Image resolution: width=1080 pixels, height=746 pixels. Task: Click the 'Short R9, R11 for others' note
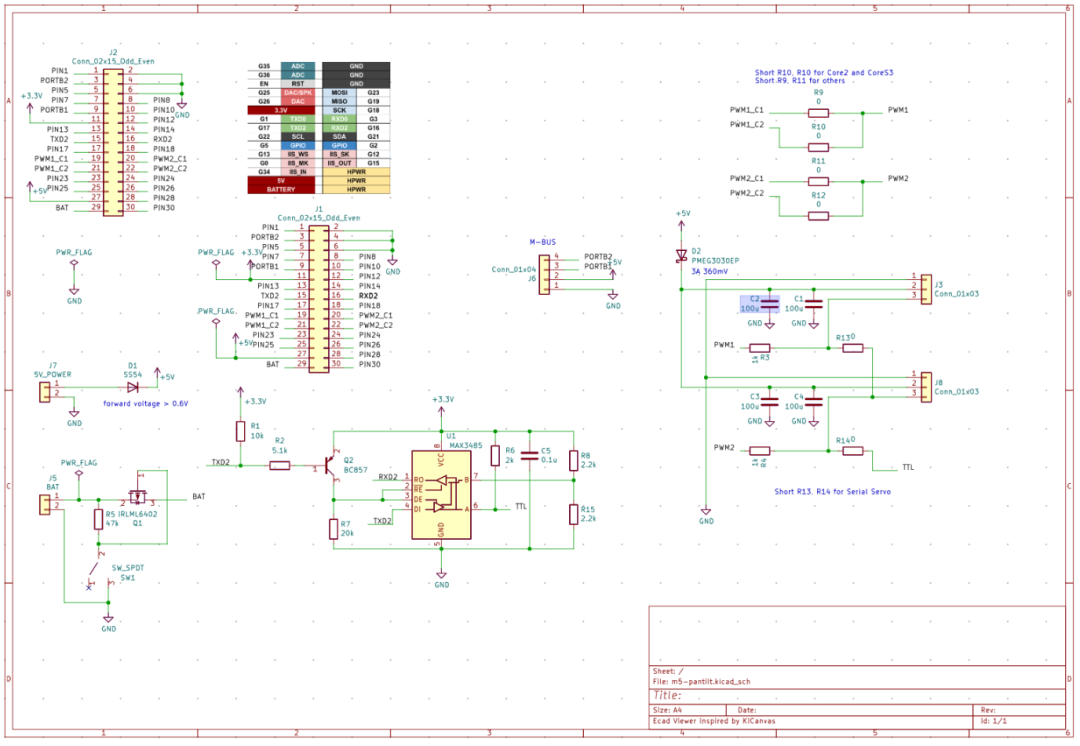tap(800, 81)
